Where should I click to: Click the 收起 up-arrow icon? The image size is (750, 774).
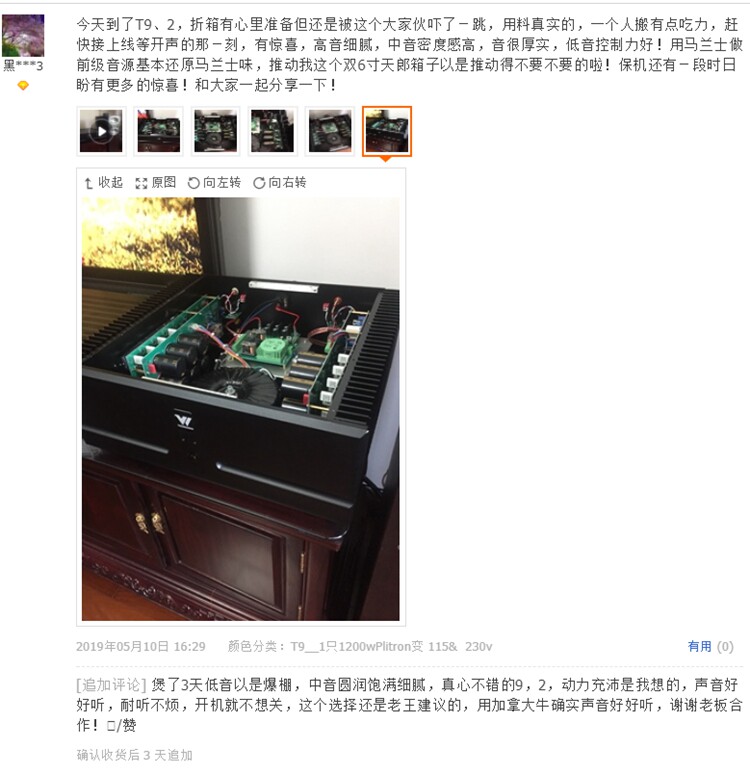pyautogui.click(x=88, y=184)
